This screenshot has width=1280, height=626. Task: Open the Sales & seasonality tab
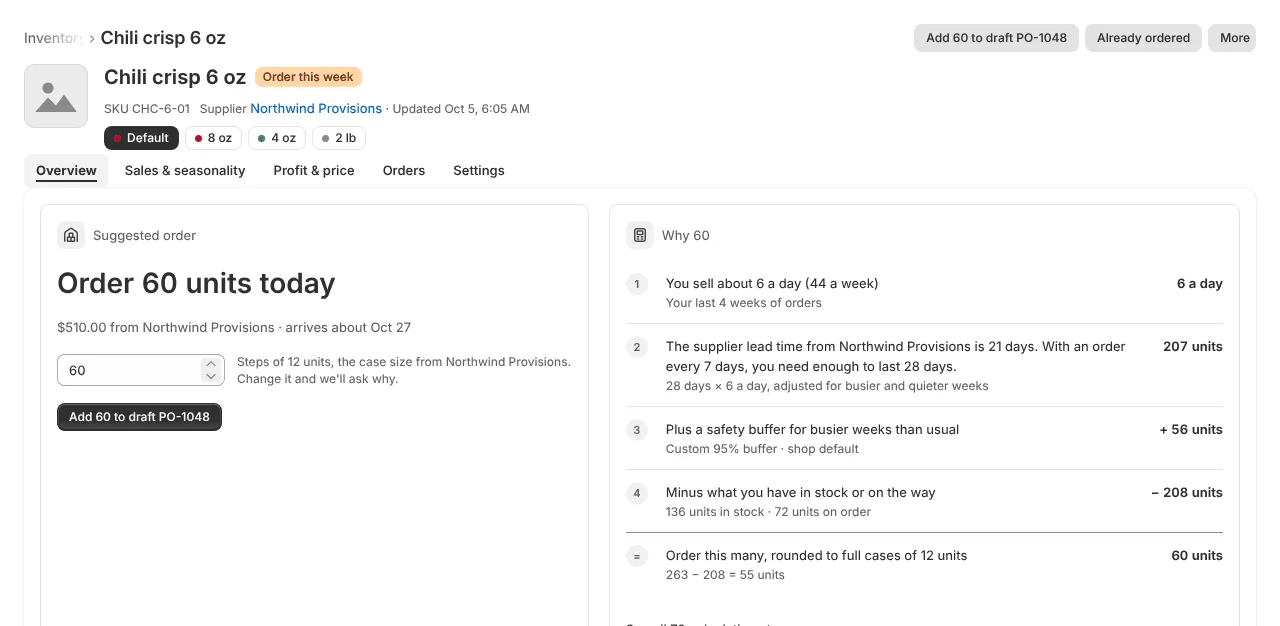[185, 171]
